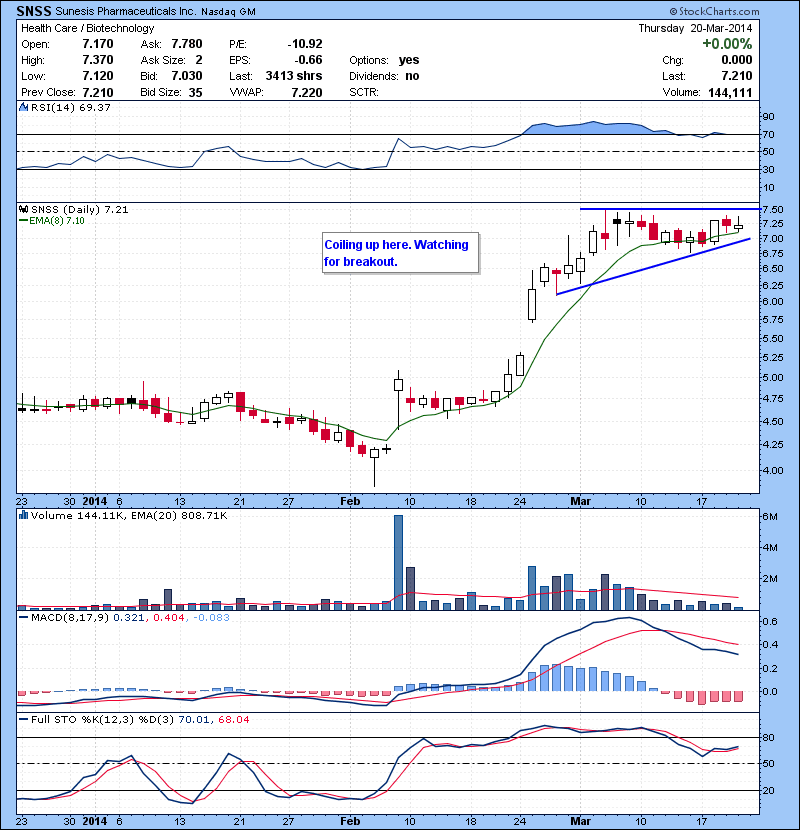Image resolution: width=800 pixels, height=830 pixels.
Task: Click the VWAP value 7.220
Action: coord(307,93)
